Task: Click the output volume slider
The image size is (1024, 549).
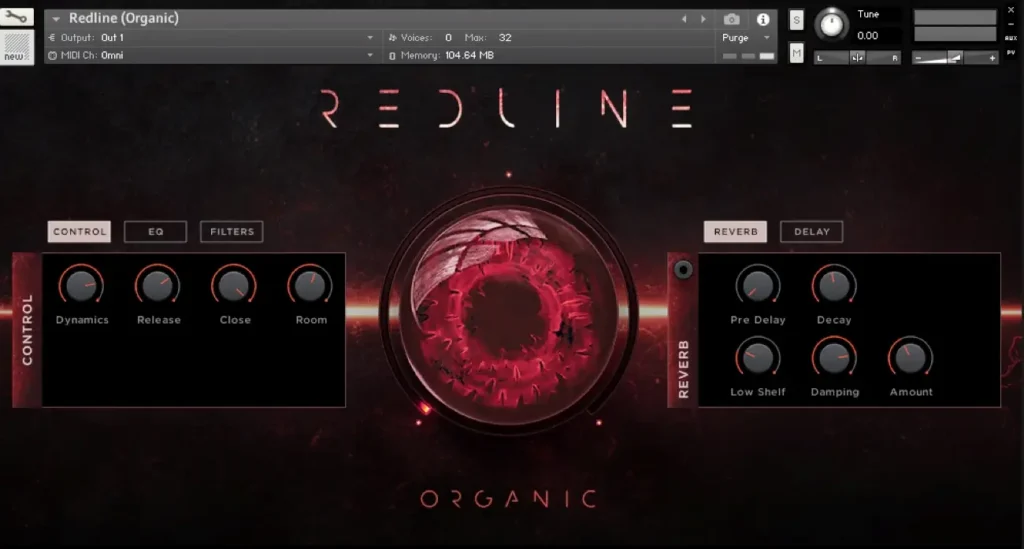Action: point(955,58)
